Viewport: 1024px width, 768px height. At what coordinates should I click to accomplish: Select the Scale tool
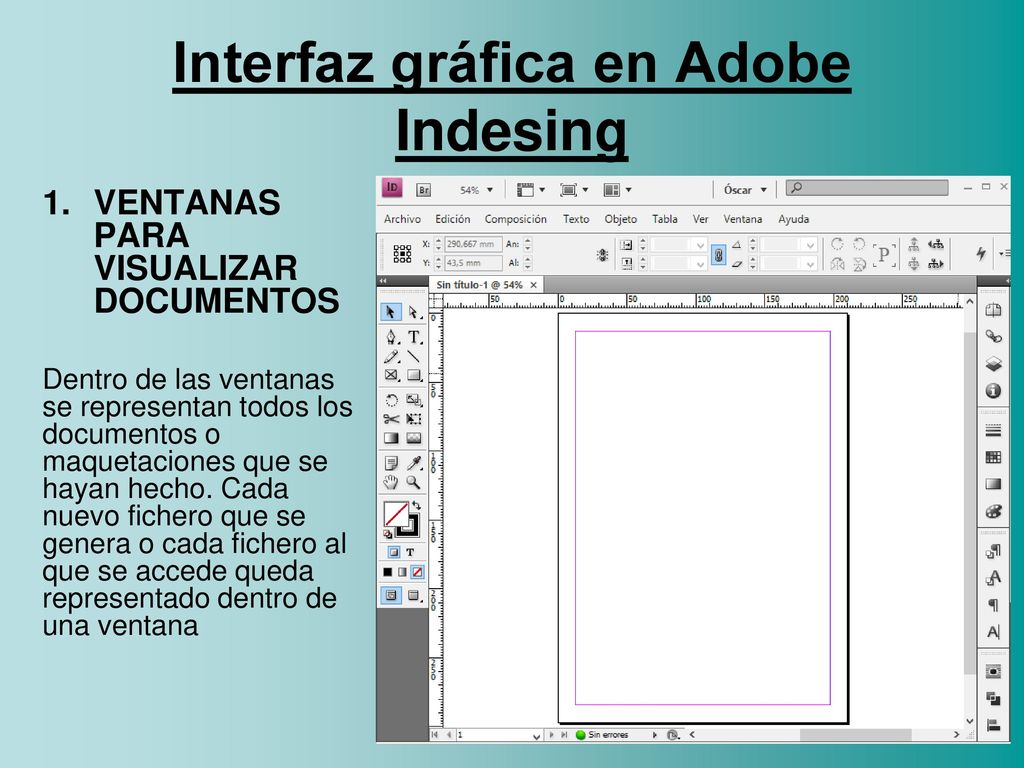[414, 400]
